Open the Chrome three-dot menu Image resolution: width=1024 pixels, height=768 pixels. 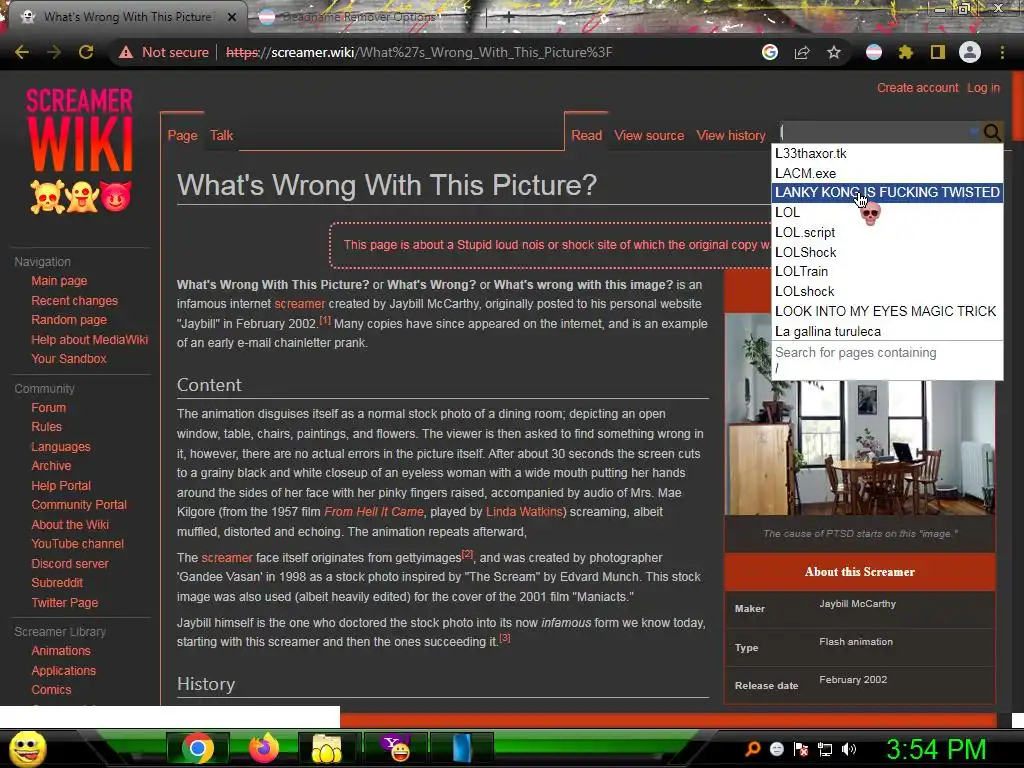tap(1002, 52)
